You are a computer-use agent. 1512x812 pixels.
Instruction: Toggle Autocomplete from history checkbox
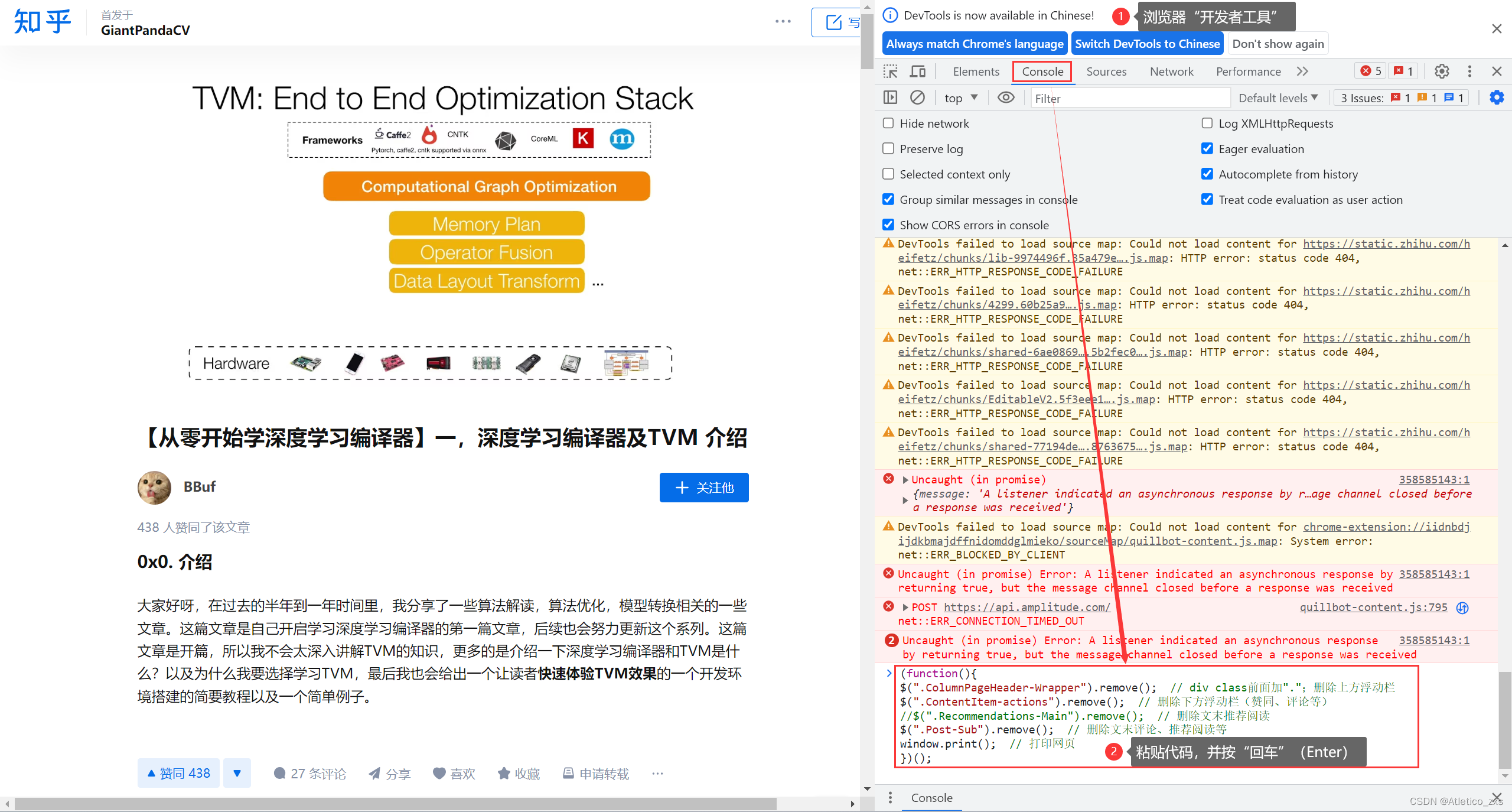[x=1207, y=174]
